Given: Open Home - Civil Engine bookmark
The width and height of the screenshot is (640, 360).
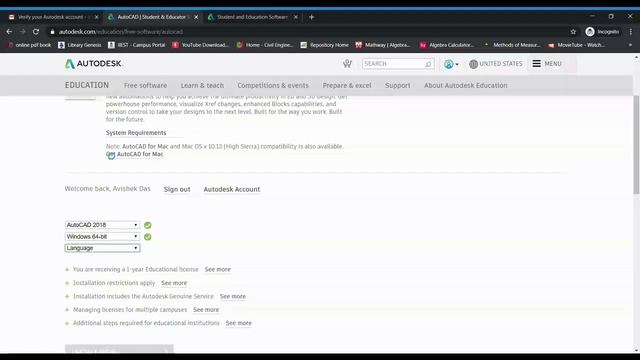Looking at the screenshot, I should point(265,45).
